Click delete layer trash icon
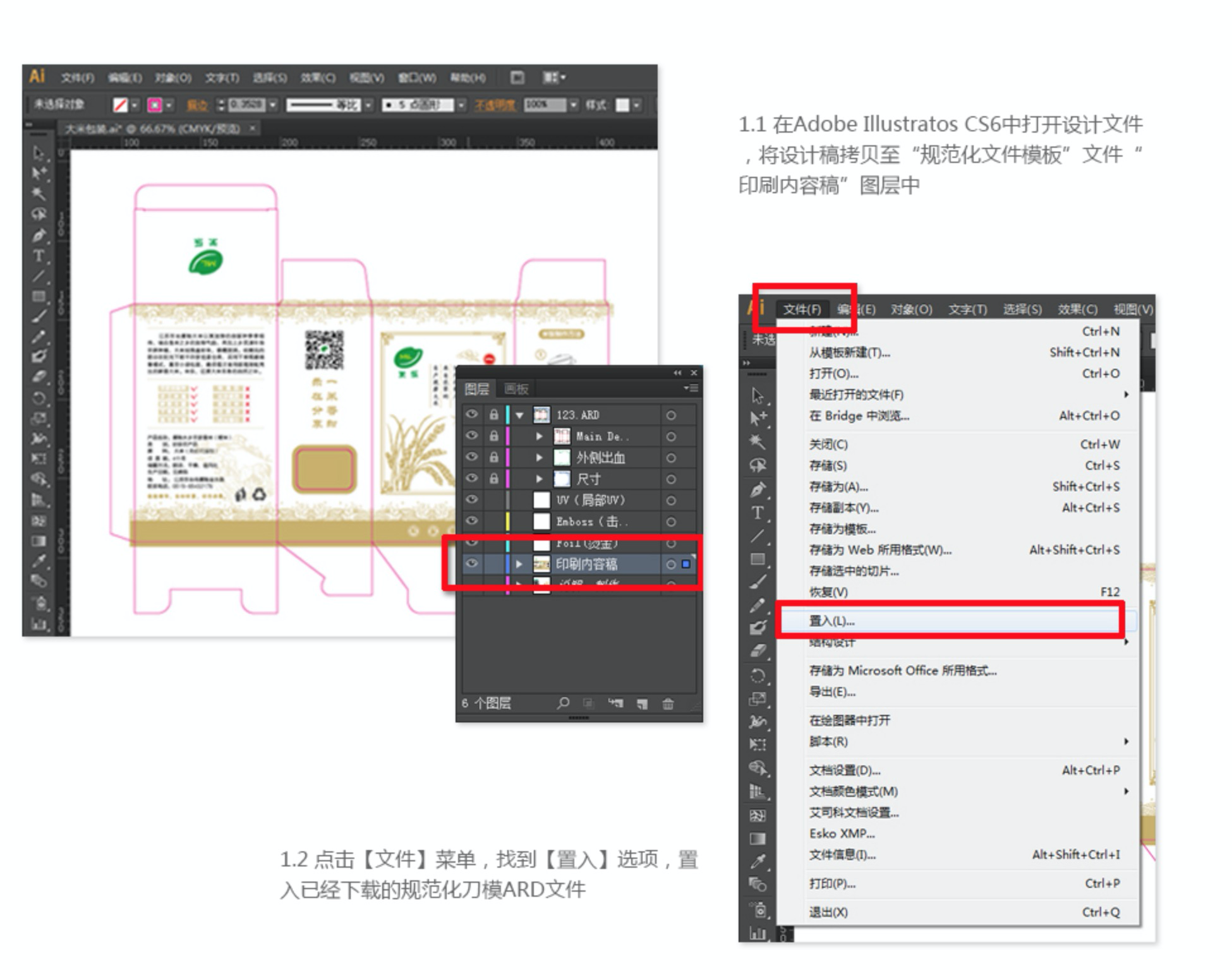This screenshot has height=970, width=1232. [668, 704]
